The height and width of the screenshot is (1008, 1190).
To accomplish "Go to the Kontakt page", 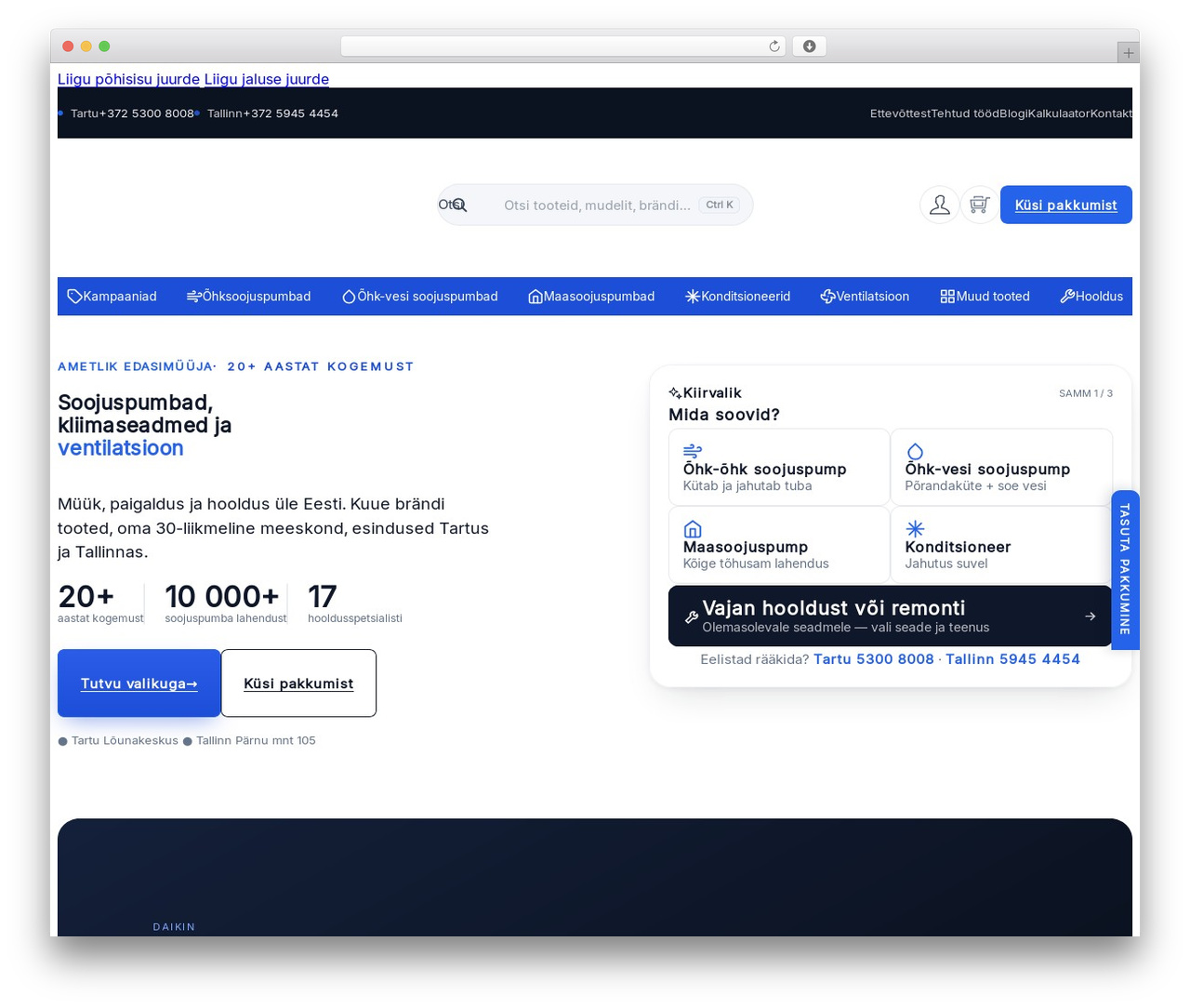I will (x=1111, y=113).
